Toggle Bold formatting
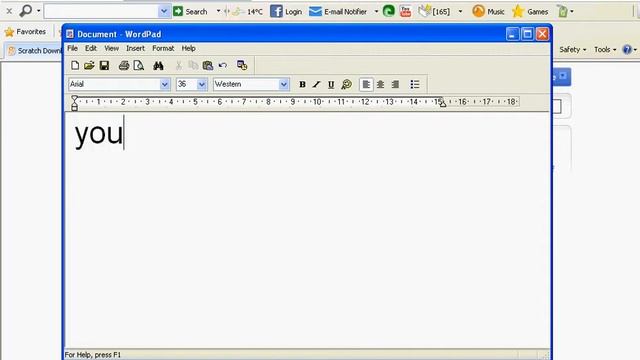 coord(302,84)
